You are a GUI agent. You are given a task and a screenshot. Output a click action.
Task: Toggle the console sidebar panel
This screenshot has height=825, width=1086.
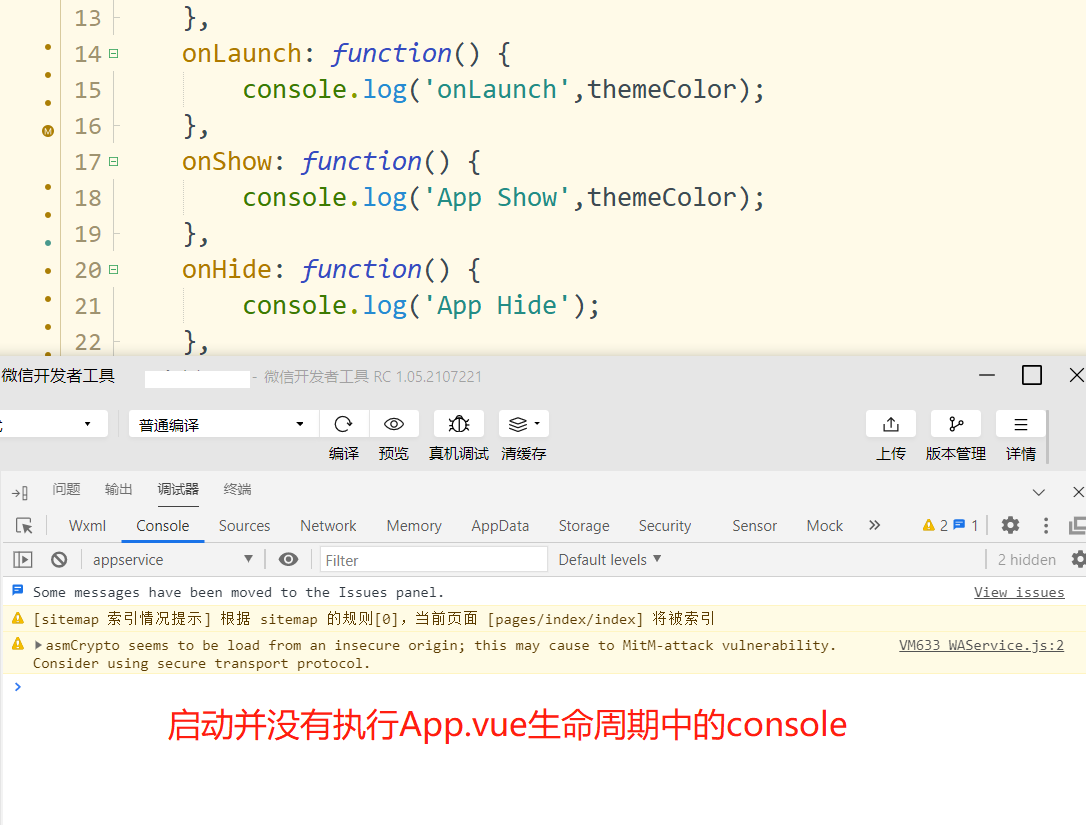tap(23, 560)
